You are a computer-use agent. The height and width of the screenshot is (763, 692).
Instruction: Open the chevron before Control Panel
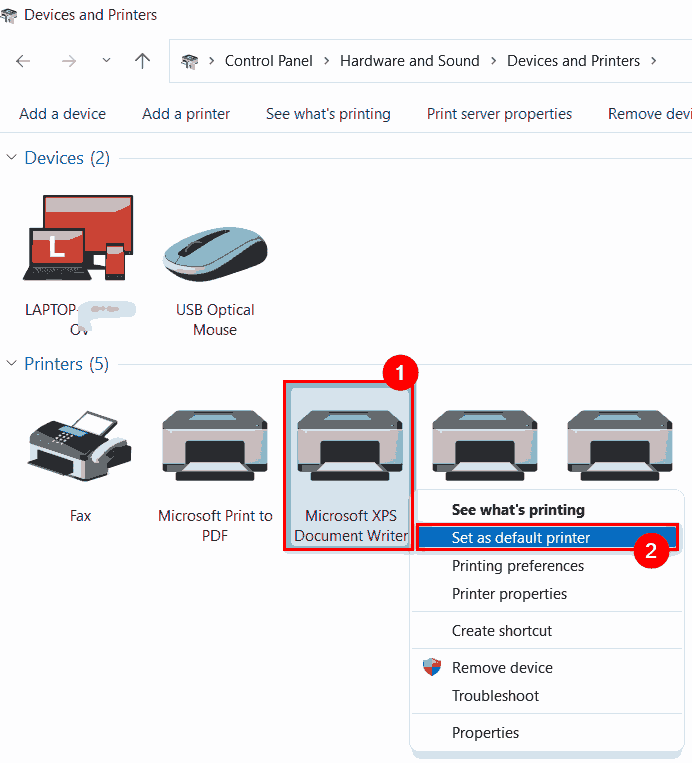pos(212,61)
